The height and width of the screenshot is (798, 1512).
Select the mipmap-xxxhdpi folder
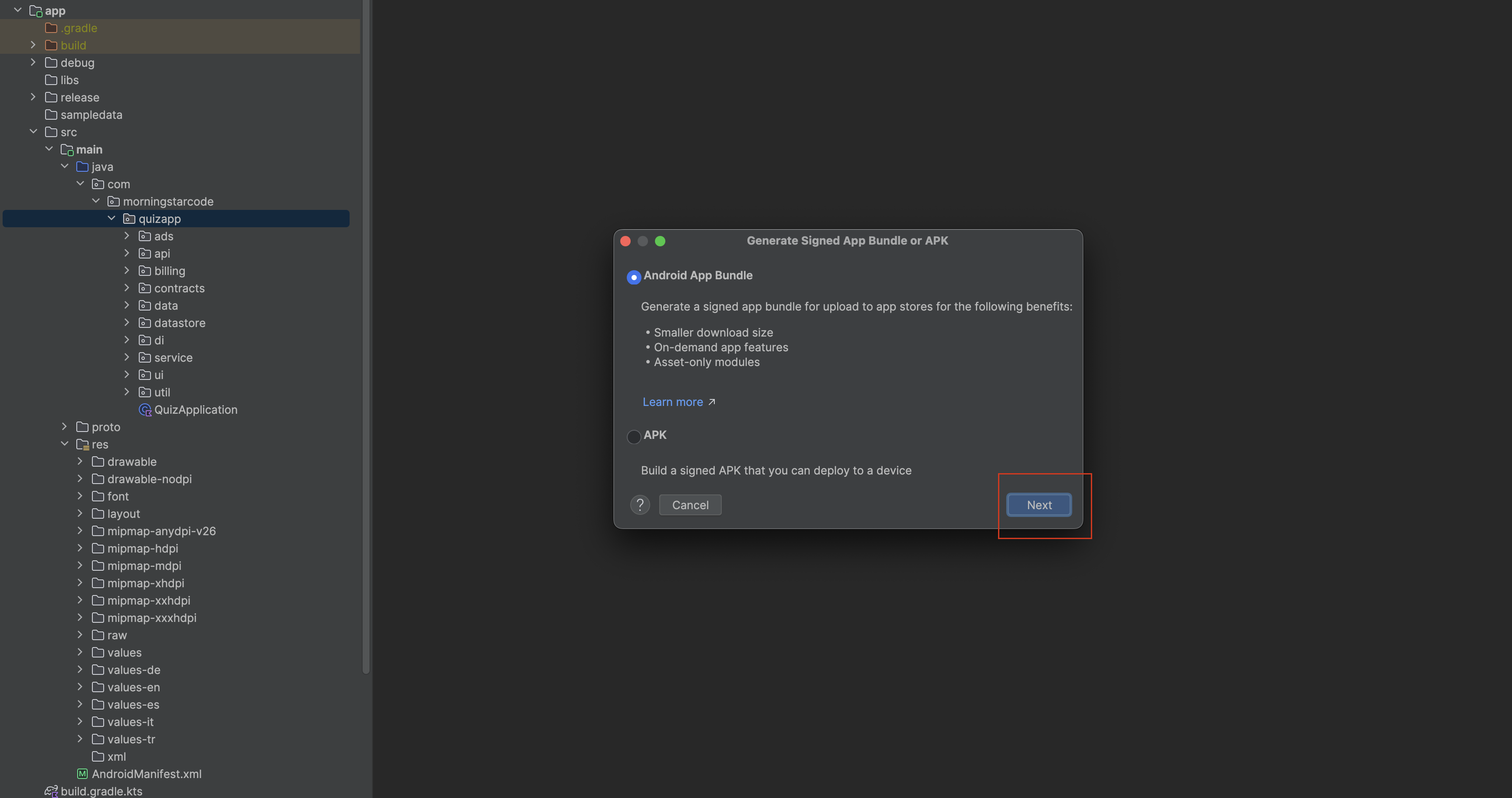(x=176, y=617)
